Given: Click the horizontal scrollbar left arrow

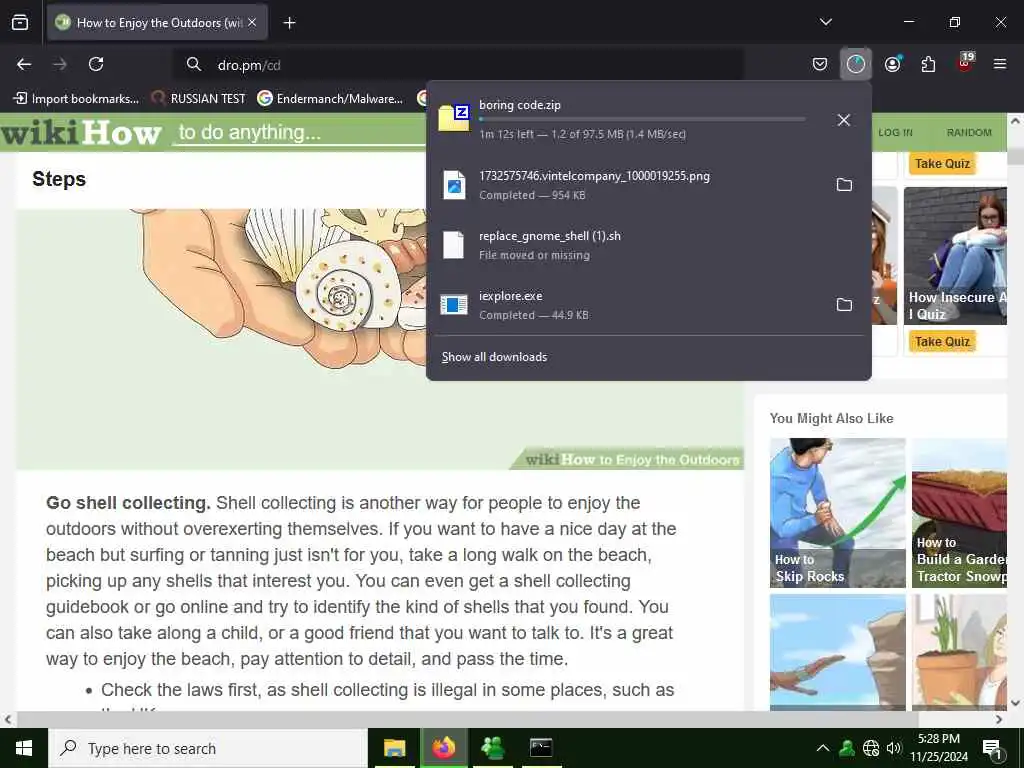Looking at the screenshot, I should point(8,720).
